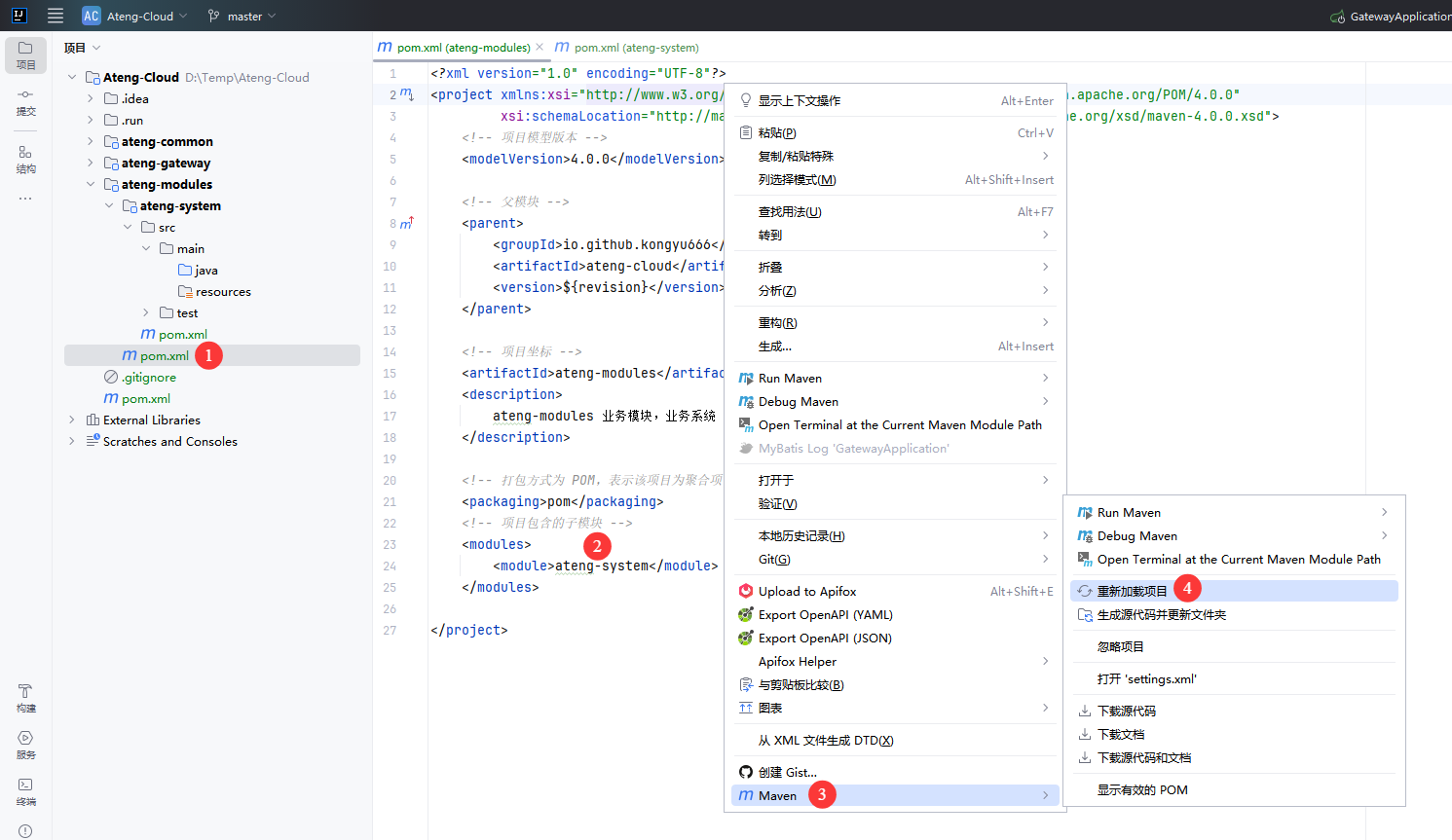Expand the ateng-common folder
This screenshot has height=840, width=1452.
[x=91, y=141]
